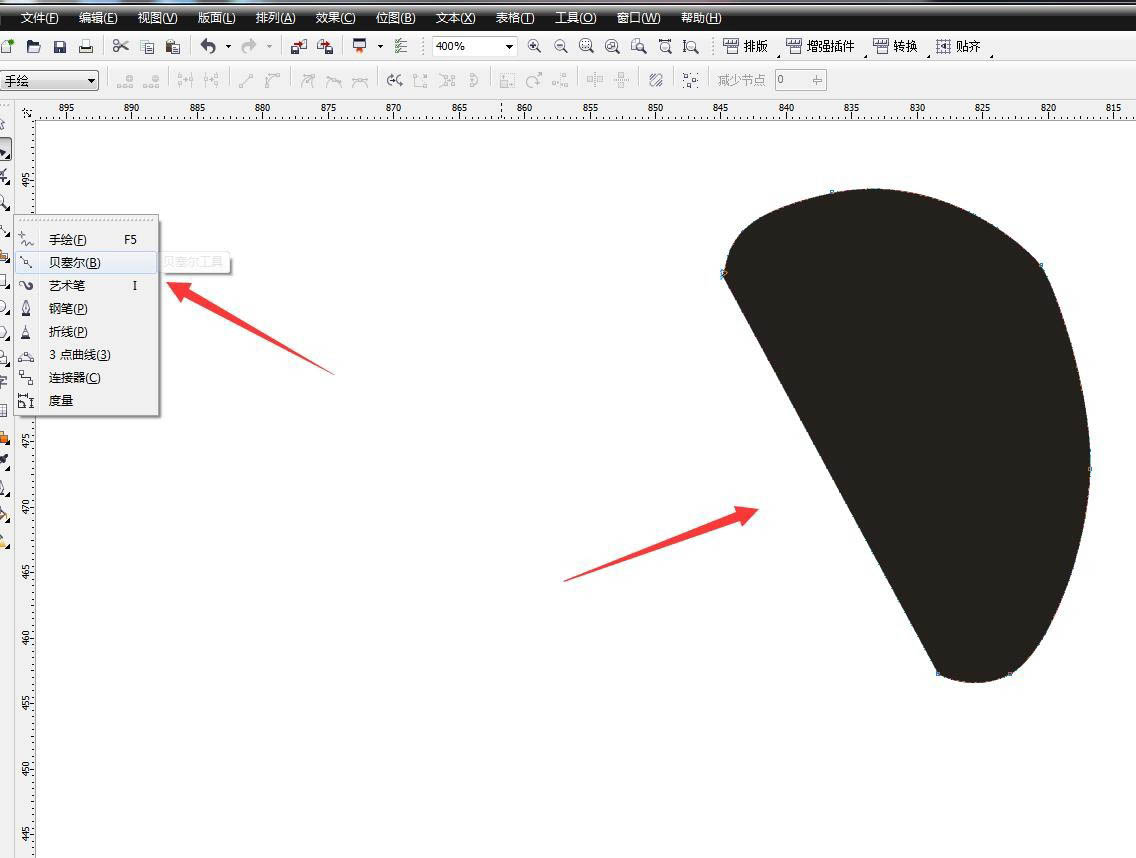Select the 3 点曲线 tool
The height and width of the screenshot is (858, 1136).
[79, 355]
